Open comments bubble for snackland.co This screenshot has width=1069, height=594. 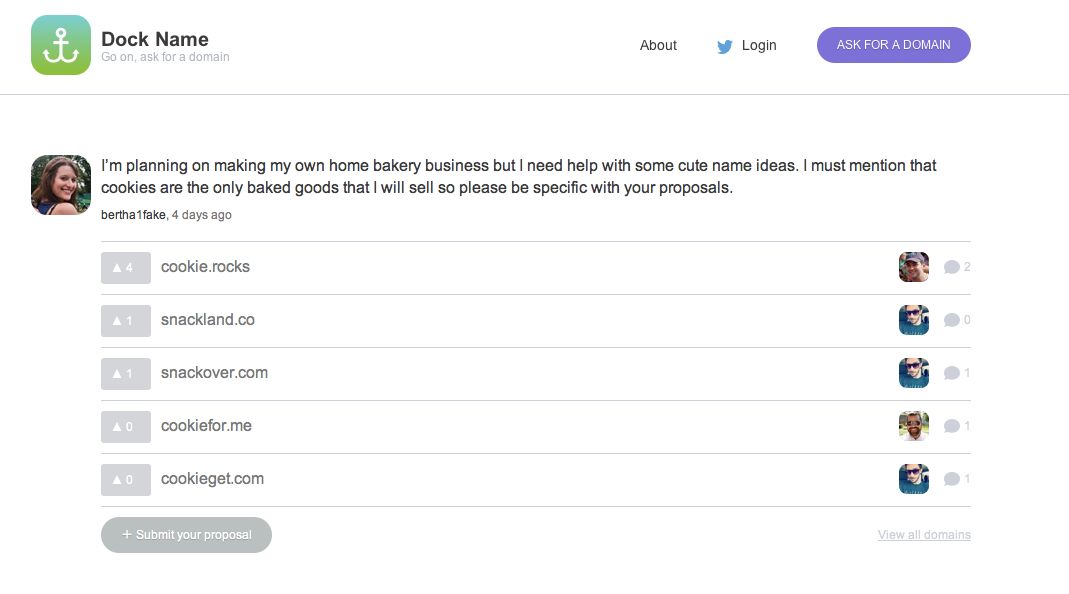pos(952,320)
